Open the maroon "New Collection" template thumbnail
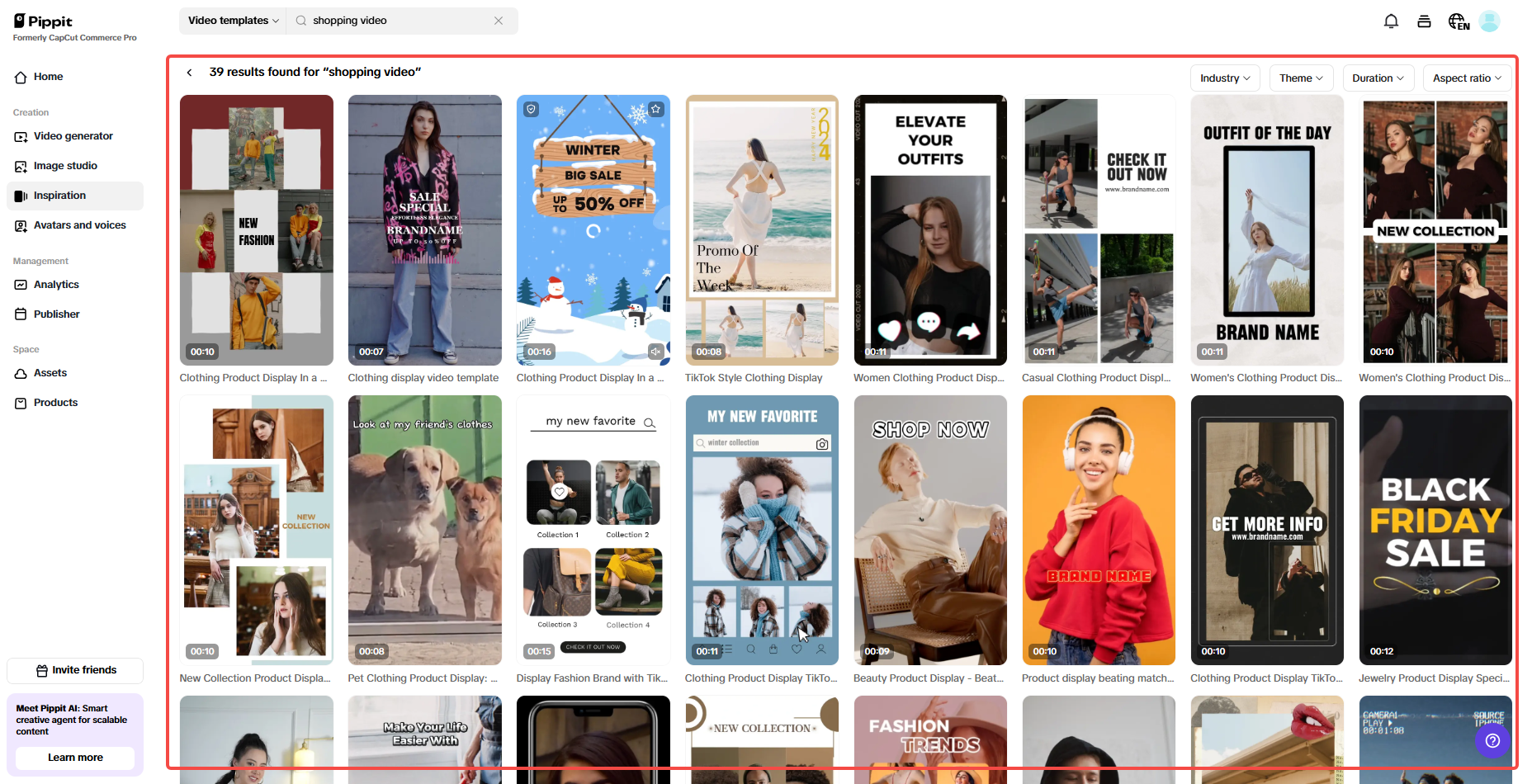1532x784 pixels. coord(1435,230)
